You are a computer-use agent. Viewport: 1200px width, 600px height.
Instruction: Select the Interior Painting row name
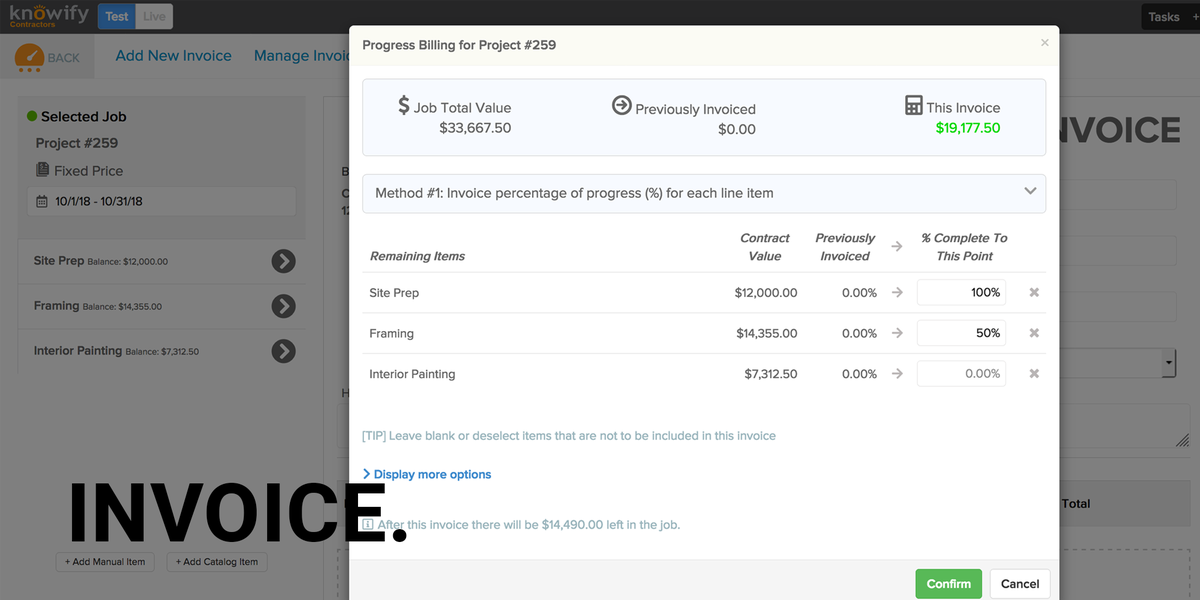coord(412,374)
